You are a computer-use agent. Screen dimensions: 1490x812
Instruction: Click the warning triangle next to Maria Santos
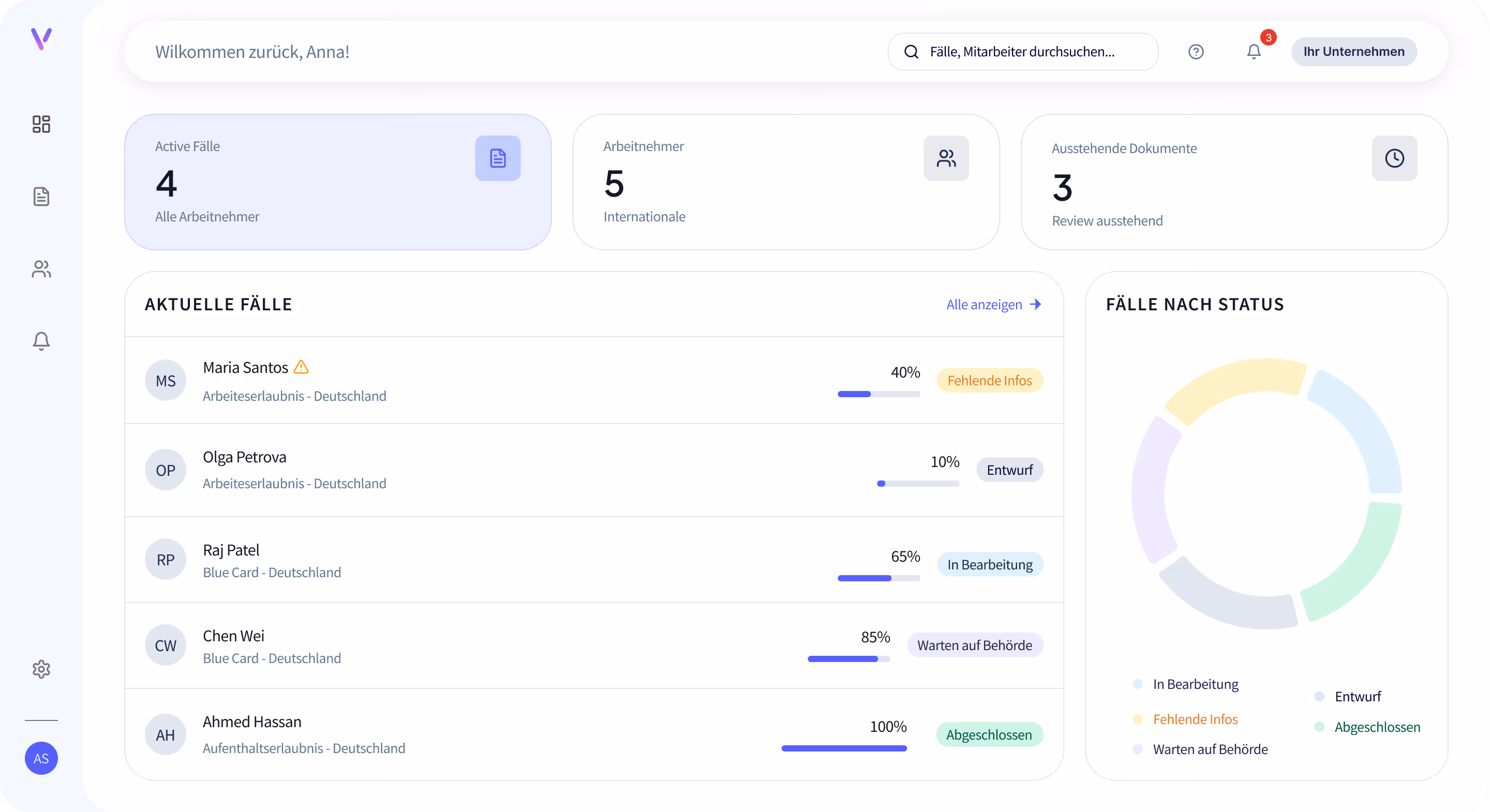300,367
